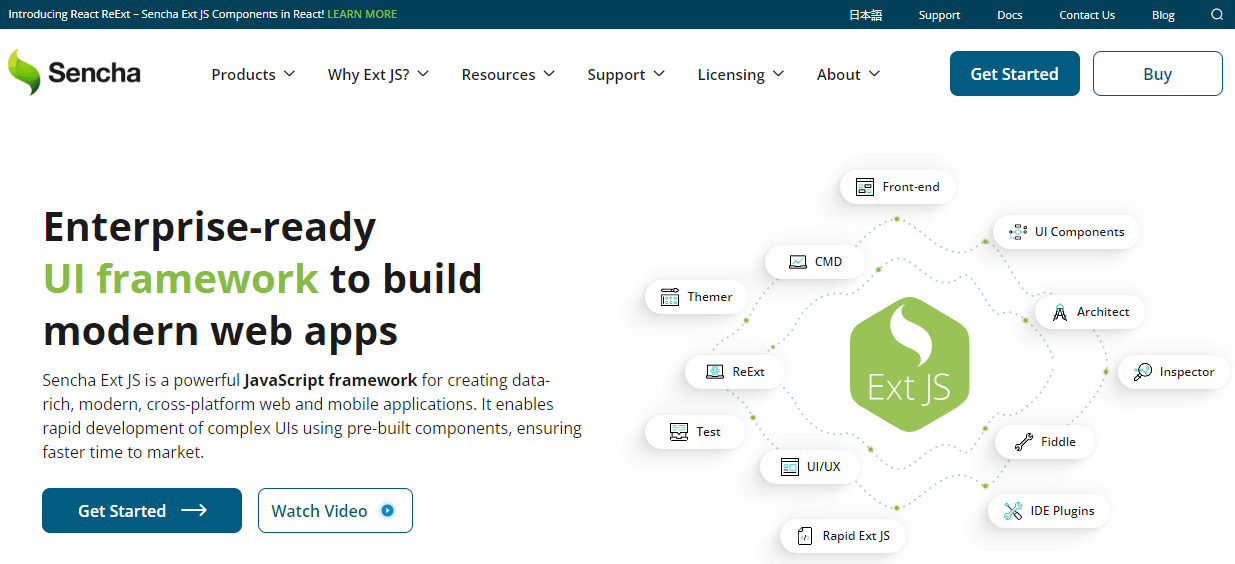The image size is (1235, 564).
Task: Click the arrow in hero Get Started
Action: (x=194, y=511)
